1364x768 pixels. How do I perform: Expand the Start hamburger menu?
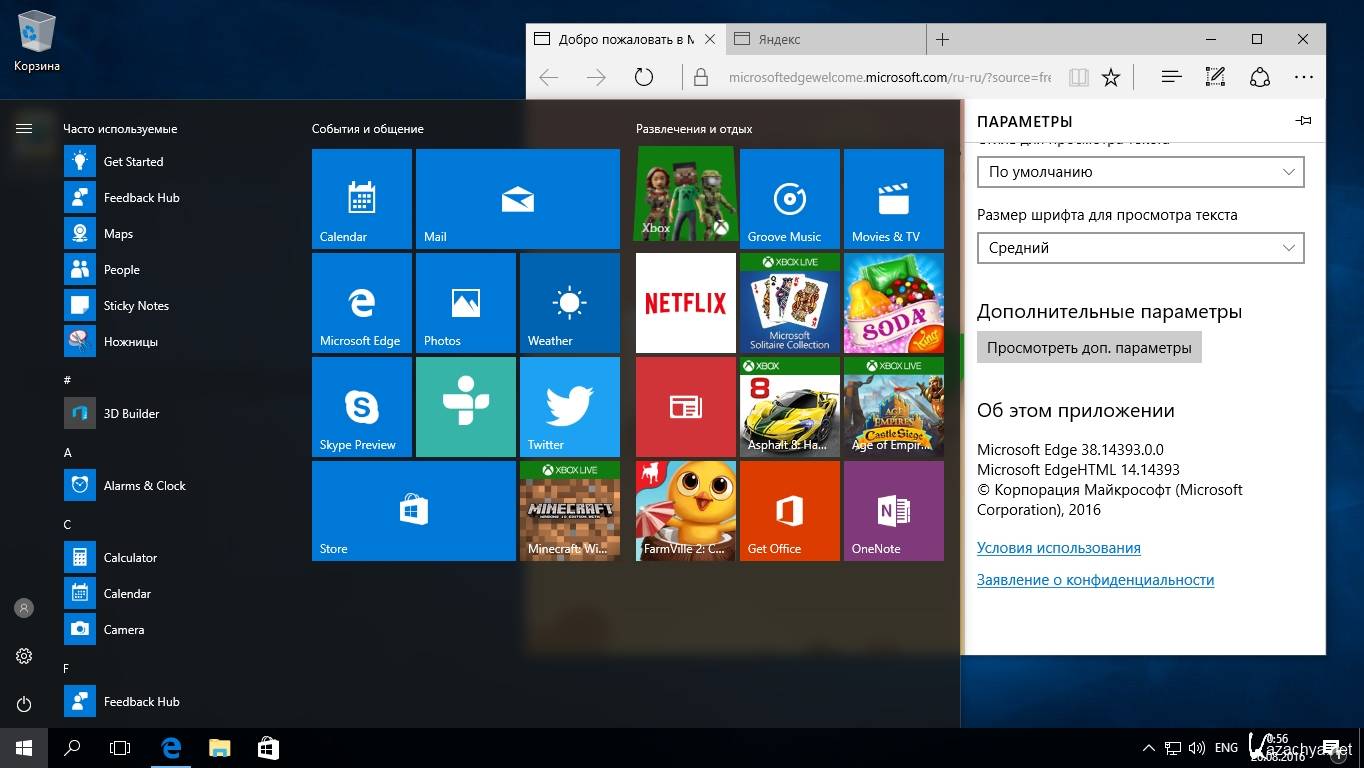coord(24,128)
